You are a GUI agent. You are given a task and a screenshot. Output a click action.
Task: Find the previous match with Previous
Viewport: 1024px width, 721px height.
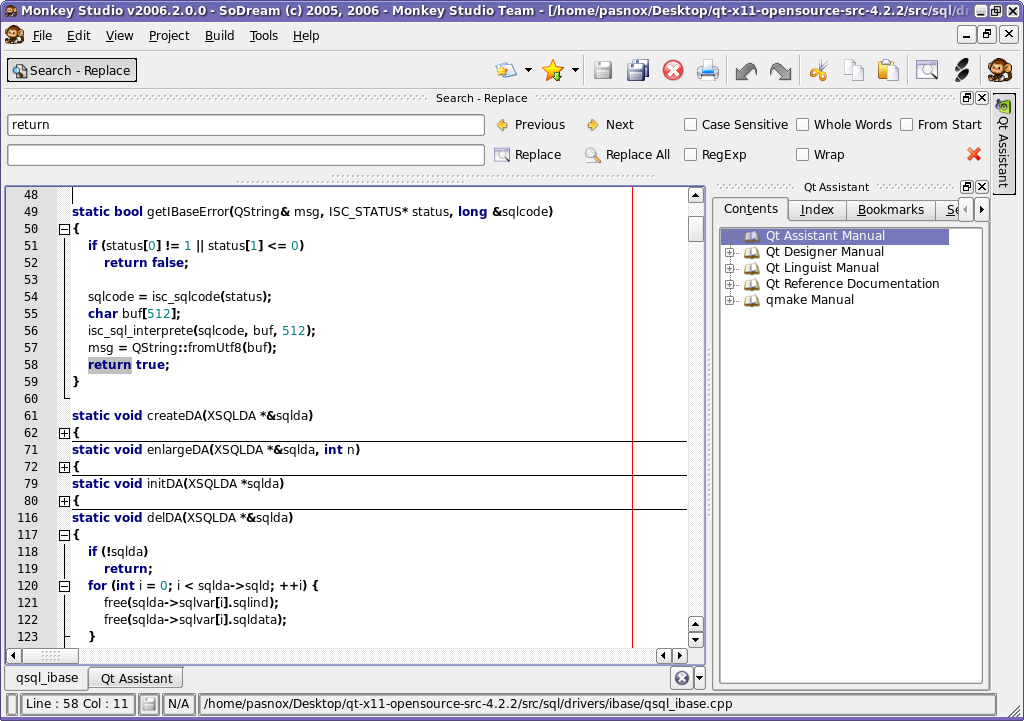click(530, 125)
